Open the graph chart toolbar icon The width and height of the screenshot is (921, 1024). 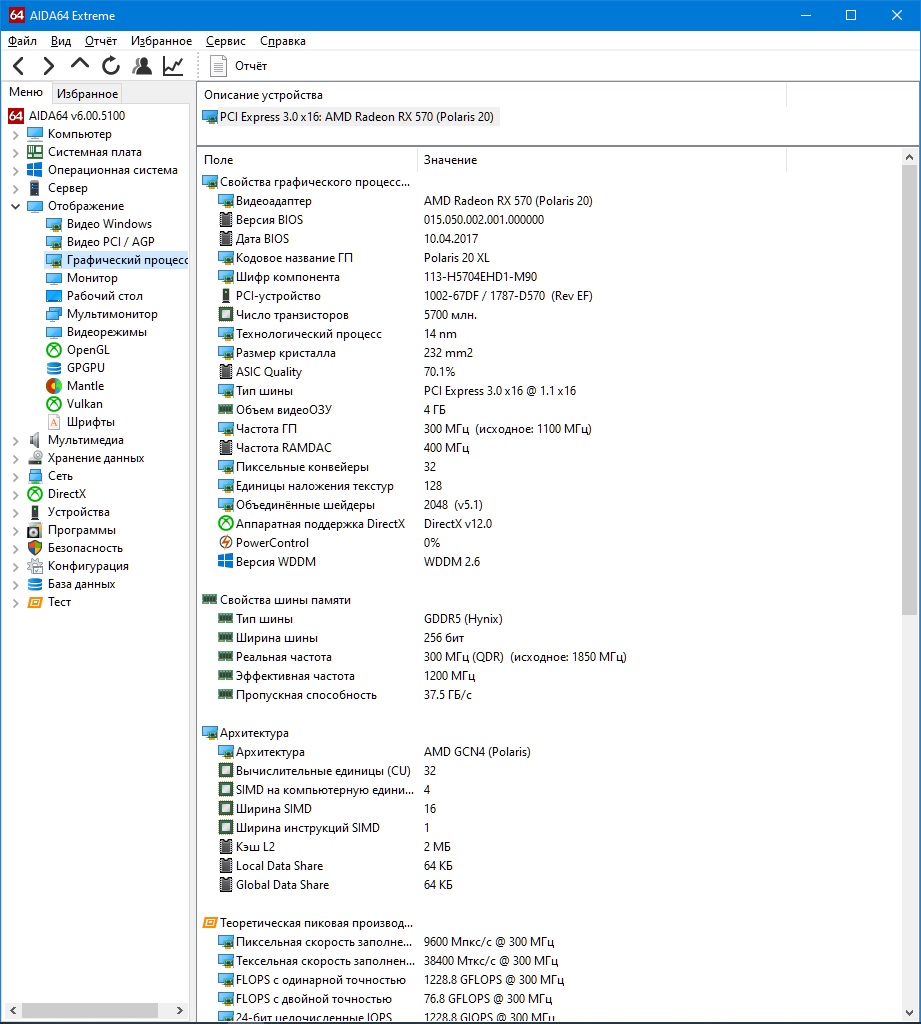(173, 66)
